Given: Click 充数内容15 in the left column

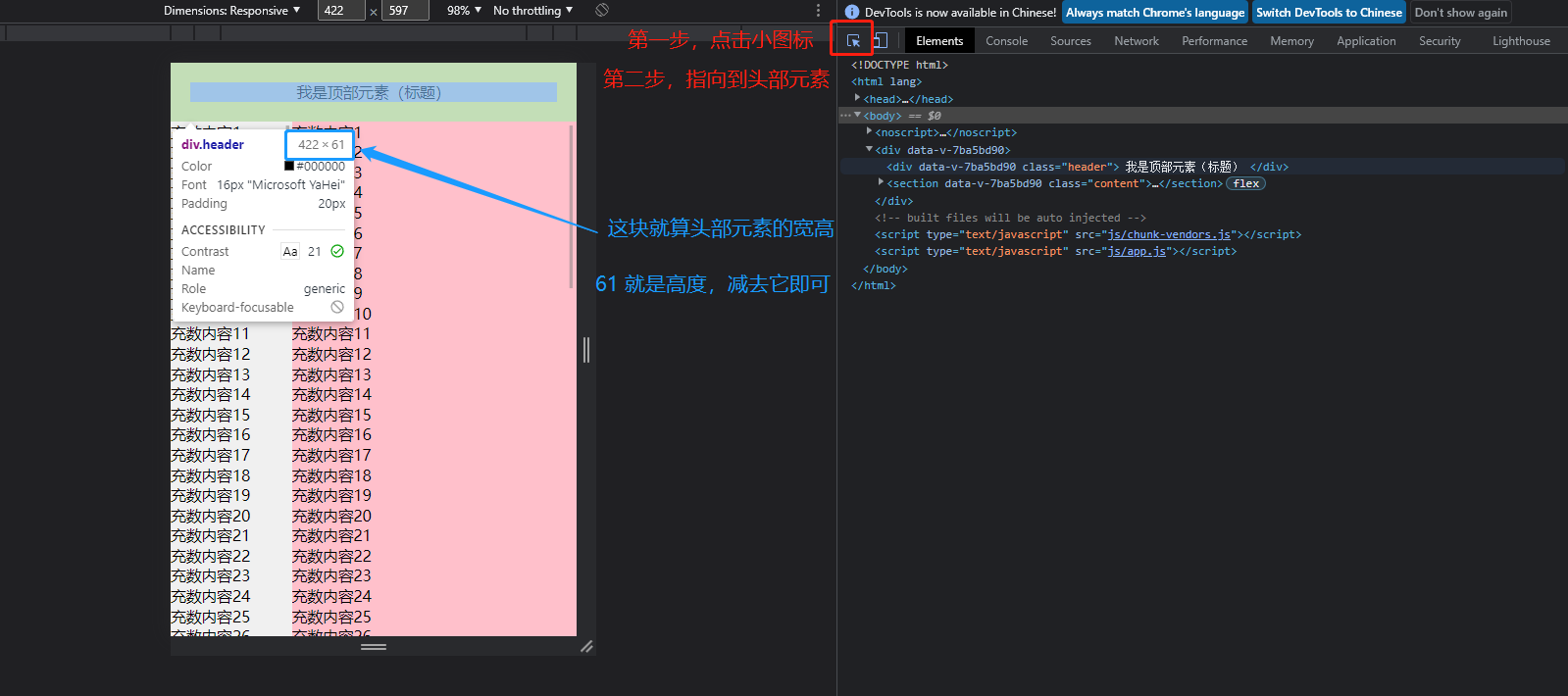Looking at the screenshot, I should tap(211, 415).
